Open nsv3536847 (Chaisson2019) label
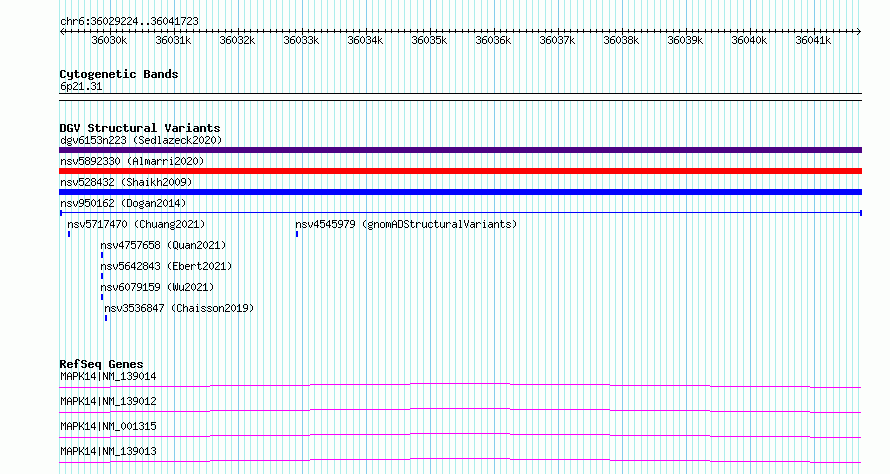This screenshot has height=474, width=890. coord(179,308)
